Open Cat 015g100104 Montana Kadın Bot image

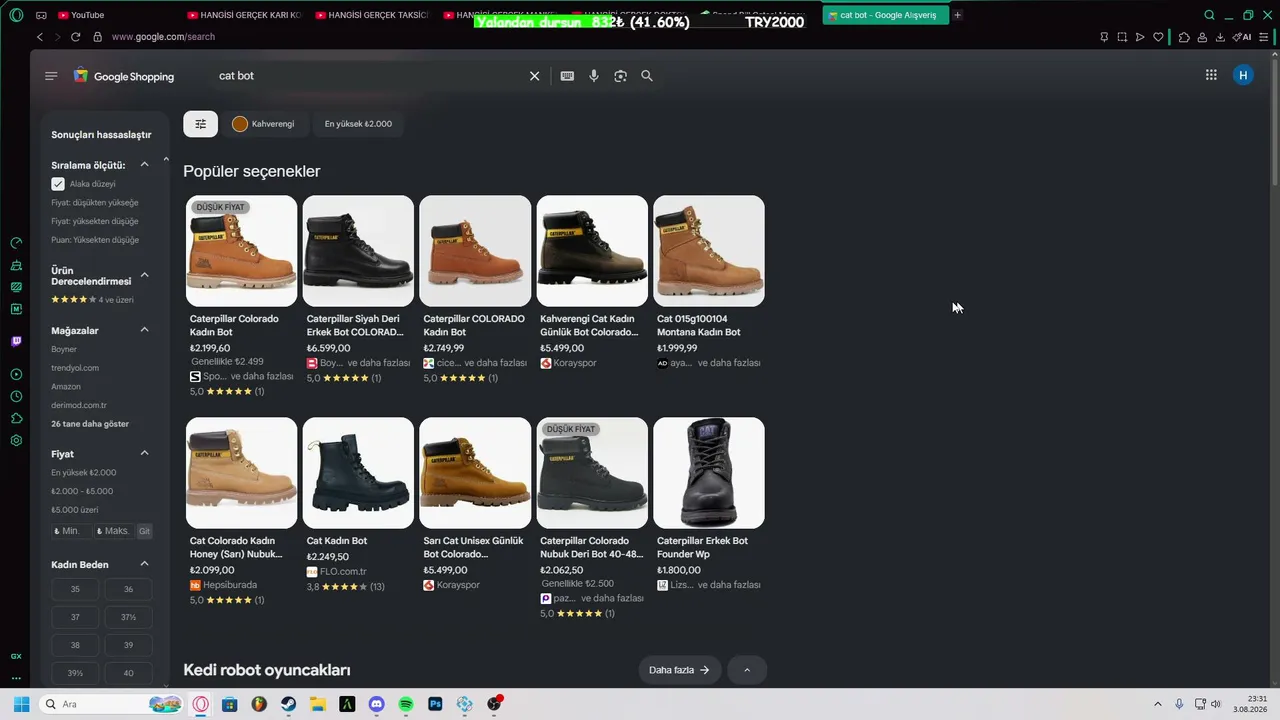click(x=709, y=251)
